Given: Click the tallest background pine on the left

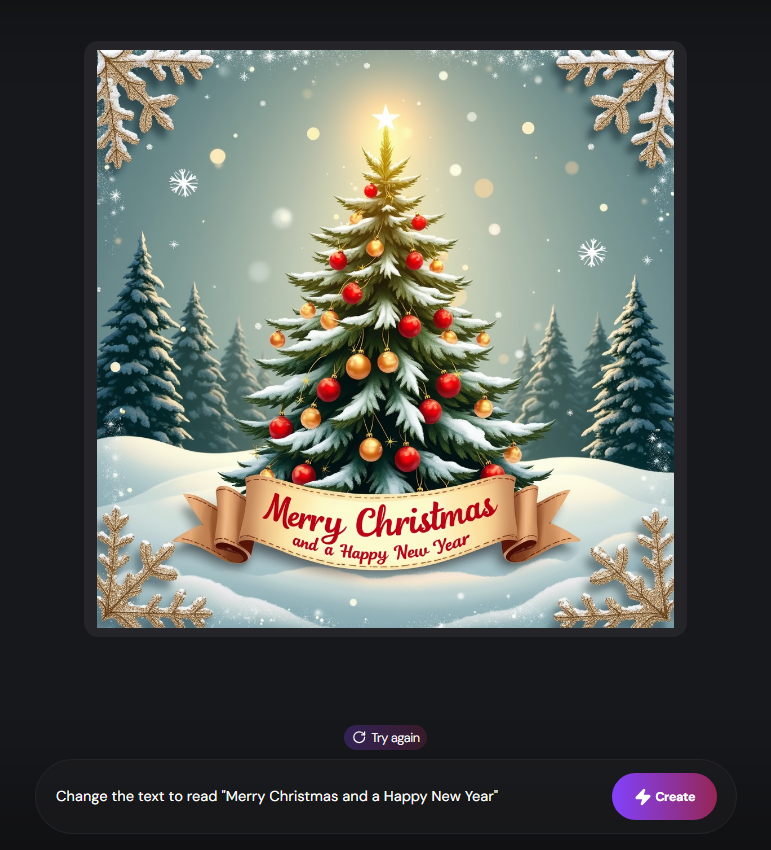Looking at the screenshot, I should coord(139,342).
